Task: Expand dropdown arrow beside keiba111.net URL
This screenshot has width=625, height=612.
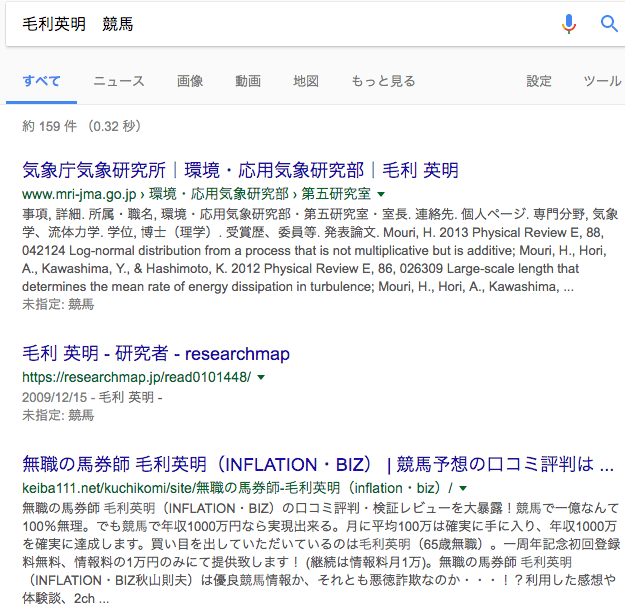Action: pos(463,488)
